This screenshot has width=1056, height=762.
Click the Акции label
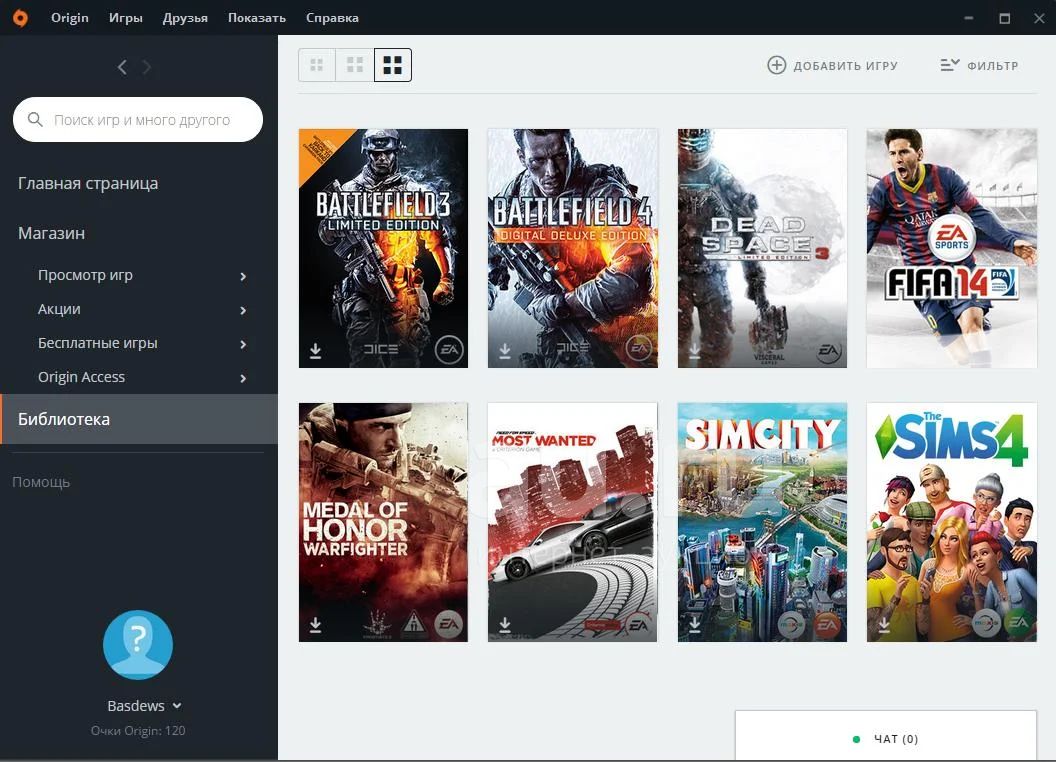point(59,309)
